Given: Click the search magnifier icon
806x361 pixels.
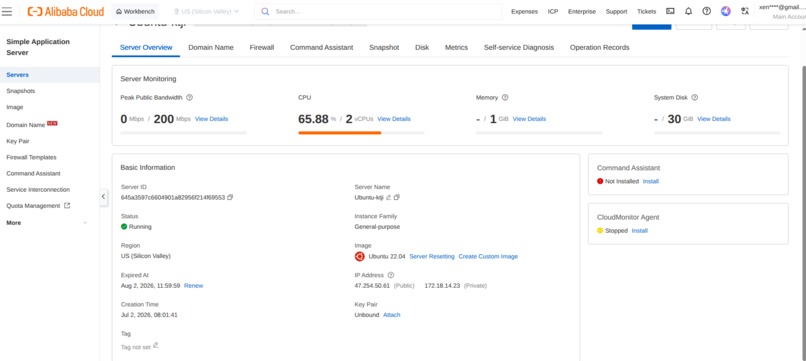Looking at the screenshot, I should [265, 11].
